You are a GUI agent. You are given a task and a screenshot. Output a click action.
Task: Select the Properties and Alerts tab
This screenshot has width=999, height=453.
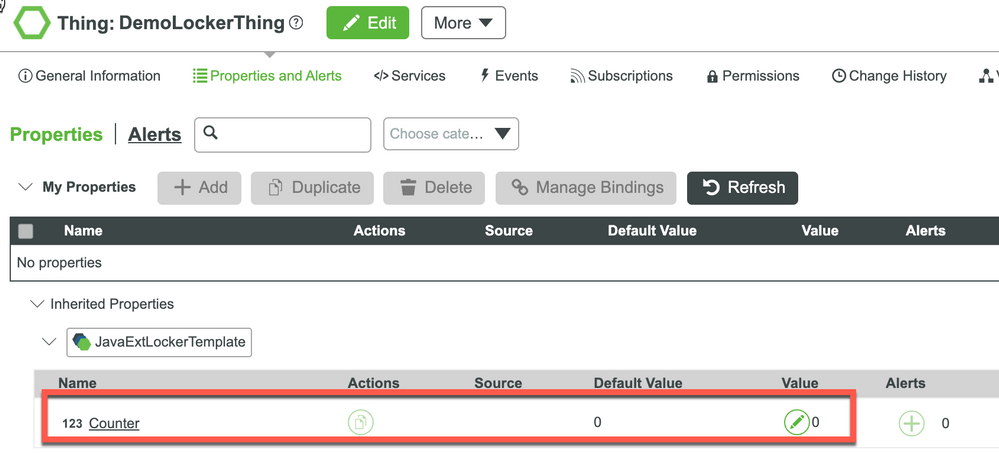(x=267, y=76)
